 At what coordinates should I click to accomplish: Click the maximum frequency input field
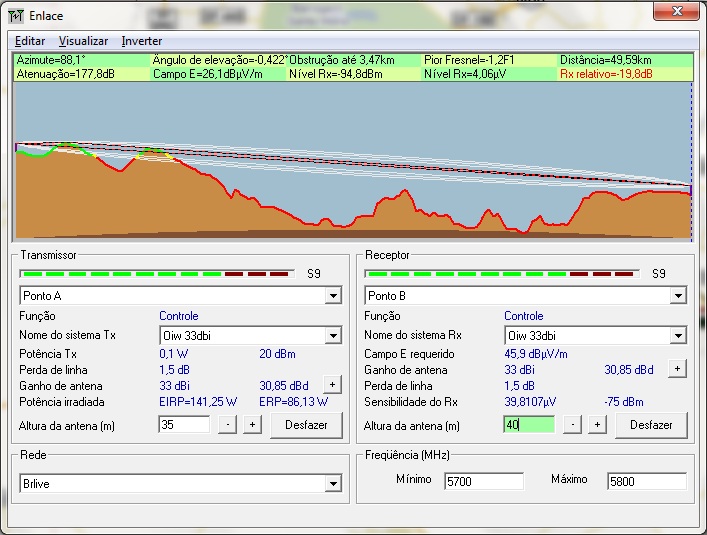(646, 481)
